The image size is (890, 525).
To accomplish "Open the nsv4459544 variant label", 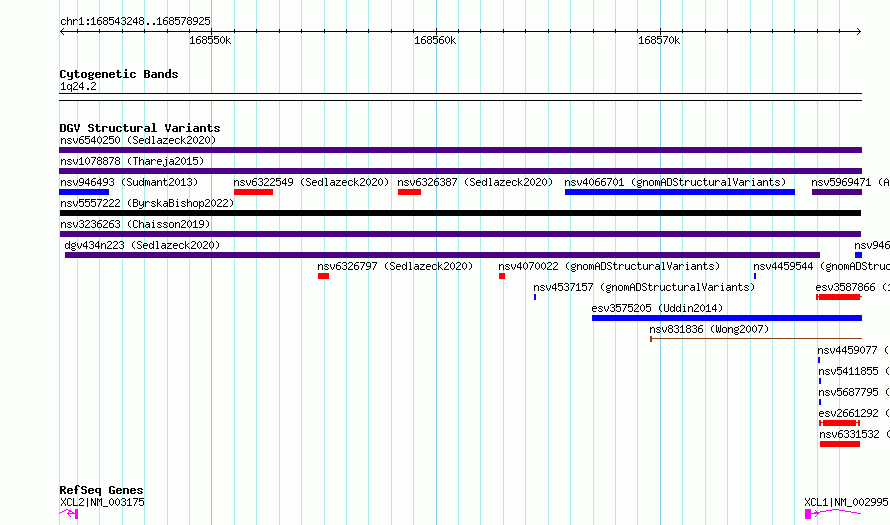I will pyautogui.click(x=821, y=266).
